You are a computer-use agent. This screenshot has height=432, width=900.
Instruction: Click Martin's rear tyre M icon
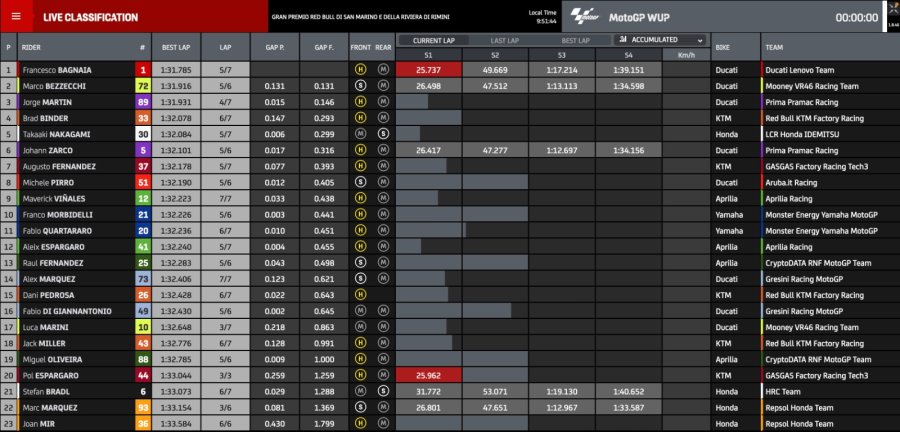coord(383,102)
